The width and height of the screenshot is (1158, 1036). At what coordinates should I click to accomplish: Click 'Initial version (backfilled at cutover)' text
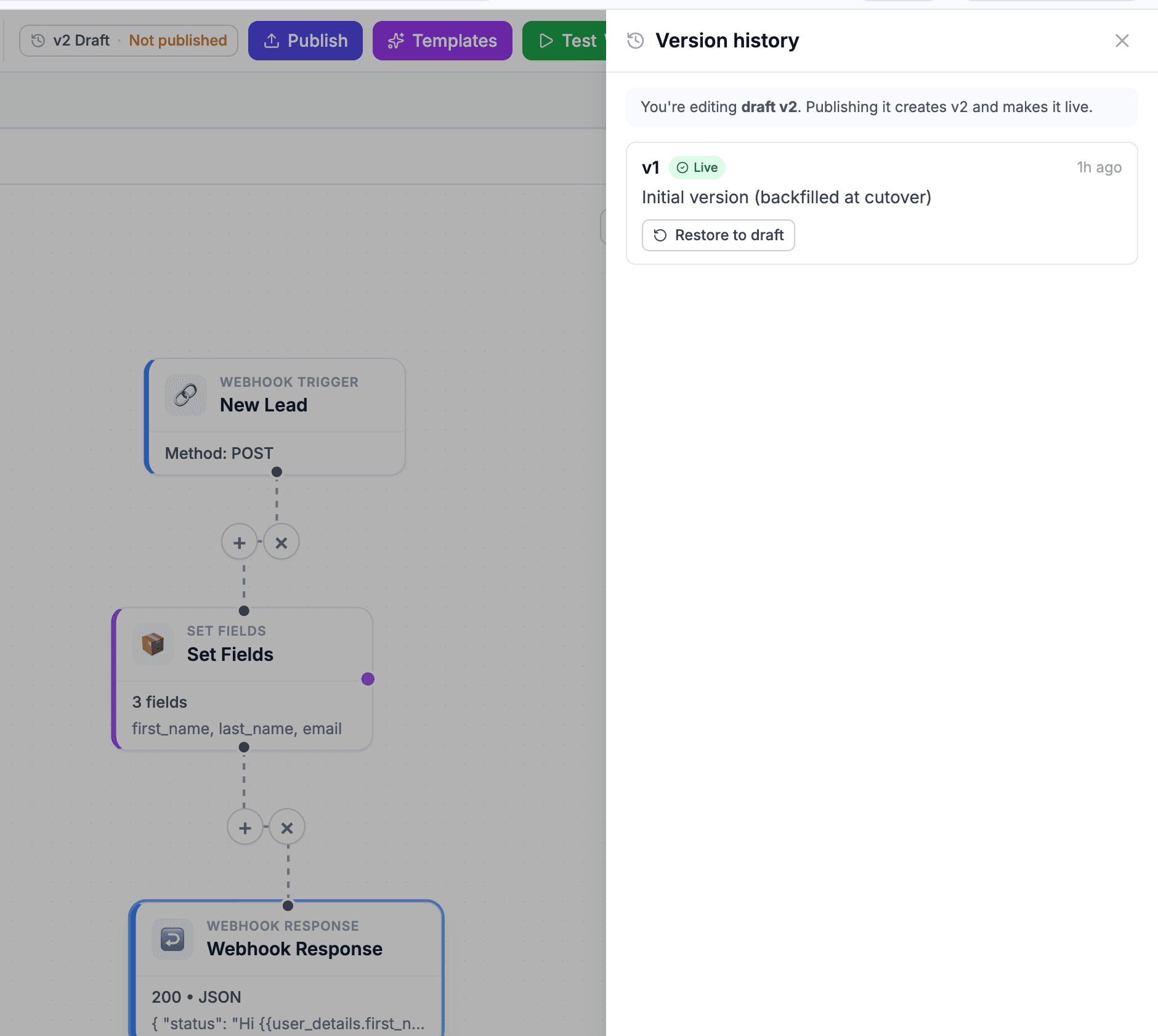coord(787,197)
